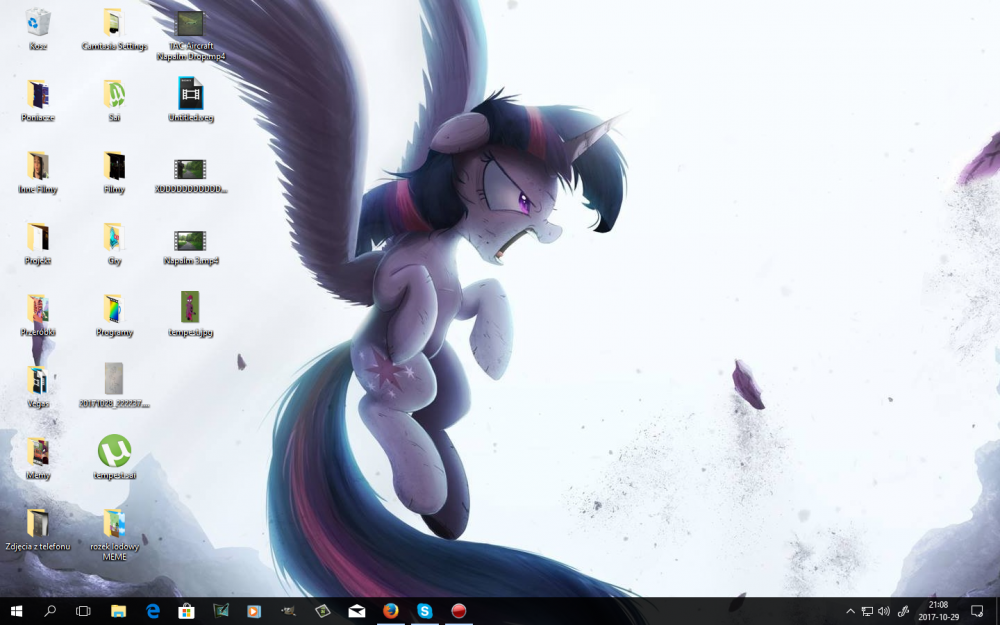Open the volume control in system tray
Image resolution: width=1000 pixels, height=625 pixels.
point(884,611)
